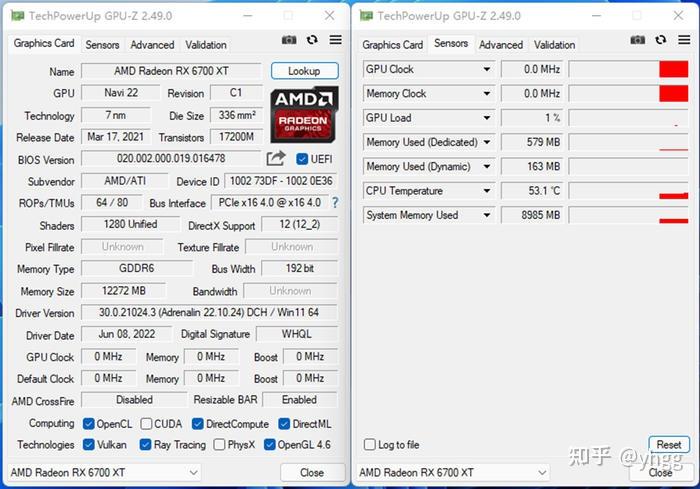This screenshot has height=489, width=700.
Task: Click Bus Interface question mark icon
Action: 335,203
